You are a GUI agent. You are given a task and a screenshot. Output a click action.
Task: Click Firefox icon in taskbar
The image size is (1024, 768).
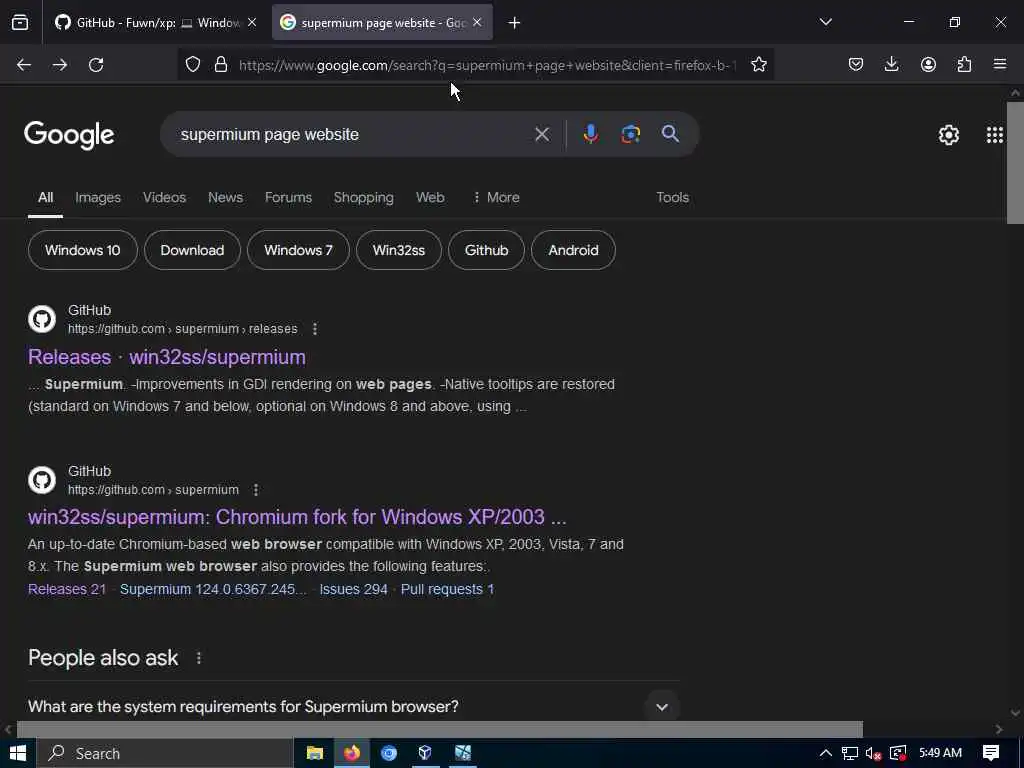(x=352, y=754)
